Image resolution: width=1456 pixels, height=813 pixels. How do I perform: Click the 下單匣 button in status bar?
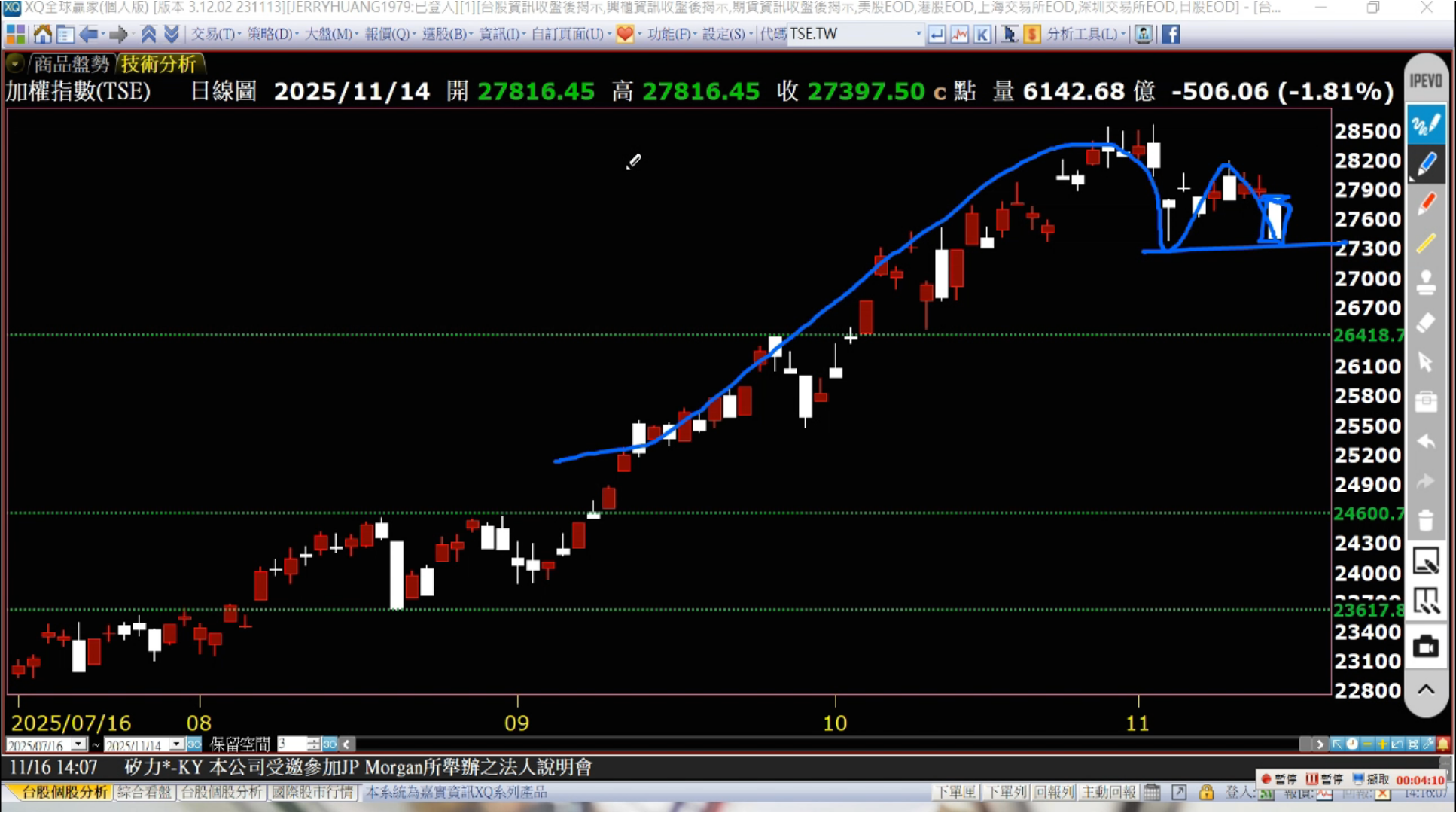point(955,792)
